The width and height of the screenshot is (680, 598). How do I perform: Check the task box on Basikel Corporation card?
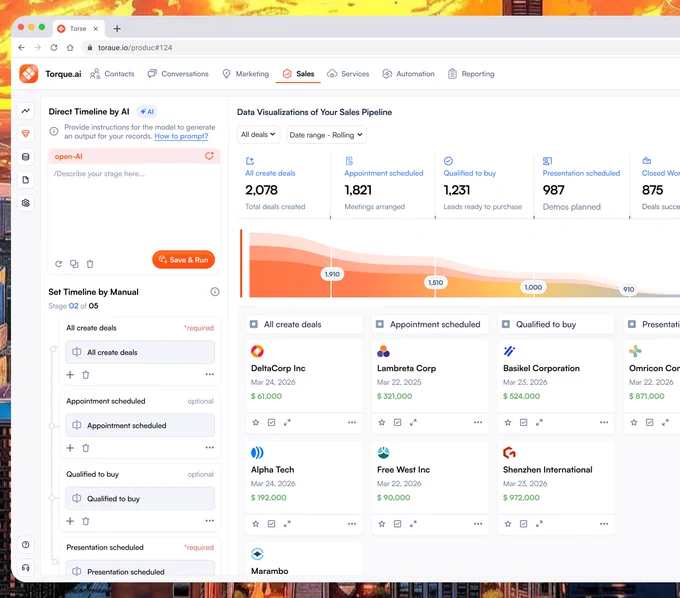pyautogui.click(x=523, y=422)
